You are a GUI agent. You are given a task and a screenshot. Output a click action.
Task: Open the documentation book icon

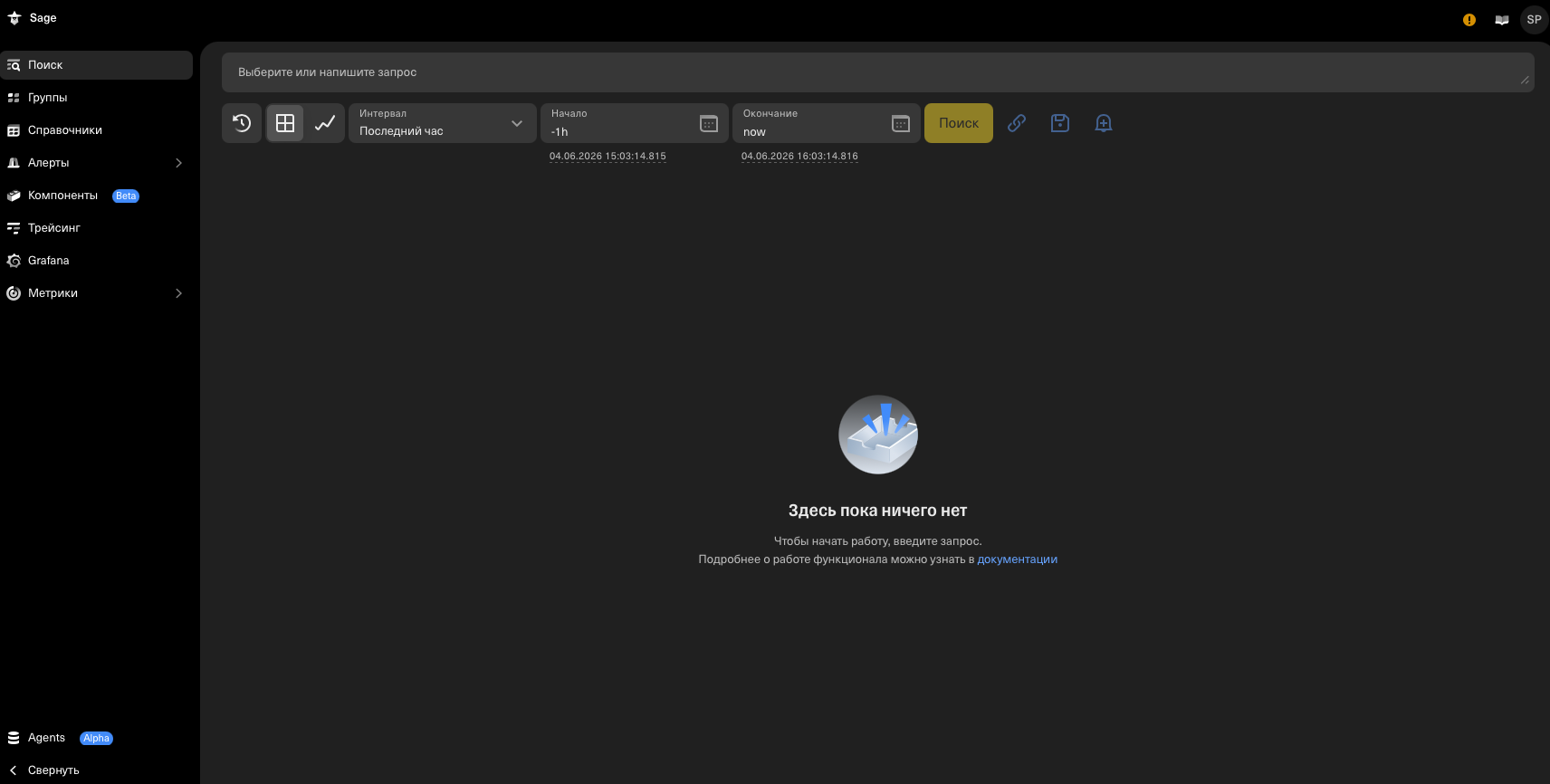(x=1502, y=20)
